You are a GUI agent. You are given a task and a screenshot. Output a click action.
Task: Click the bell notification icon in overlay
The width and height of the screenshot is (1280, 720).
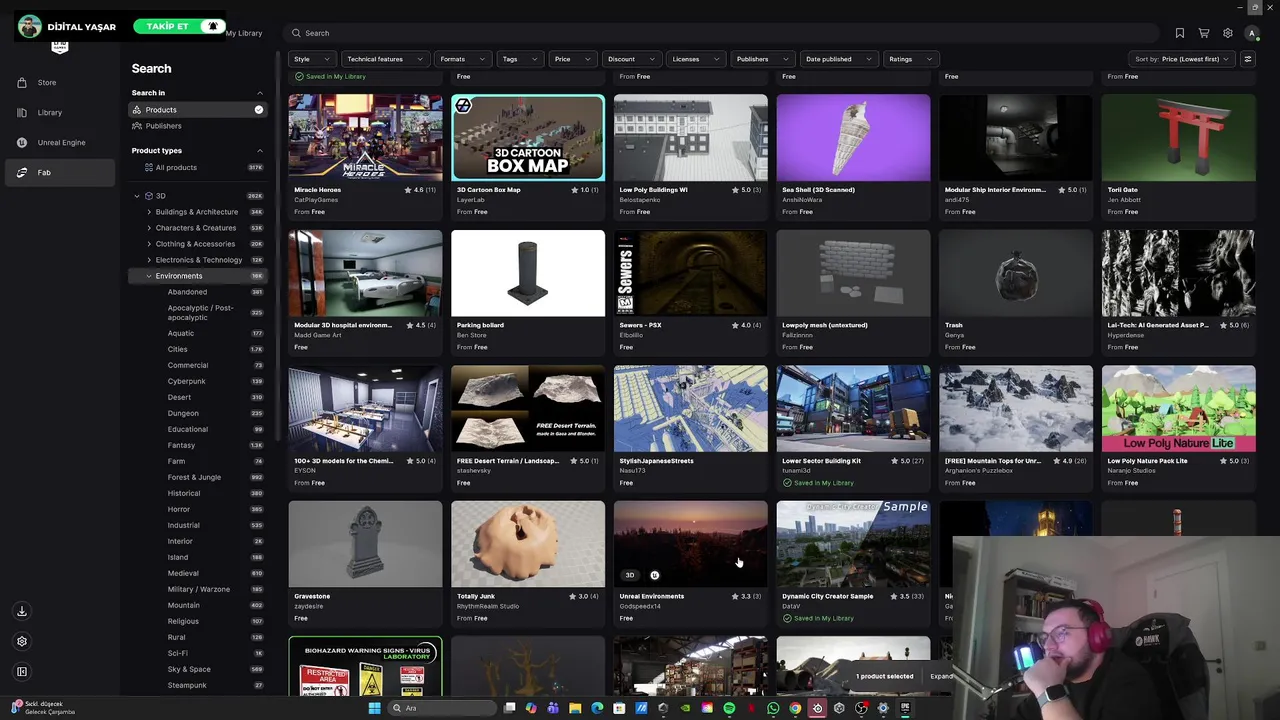(212, 26)
